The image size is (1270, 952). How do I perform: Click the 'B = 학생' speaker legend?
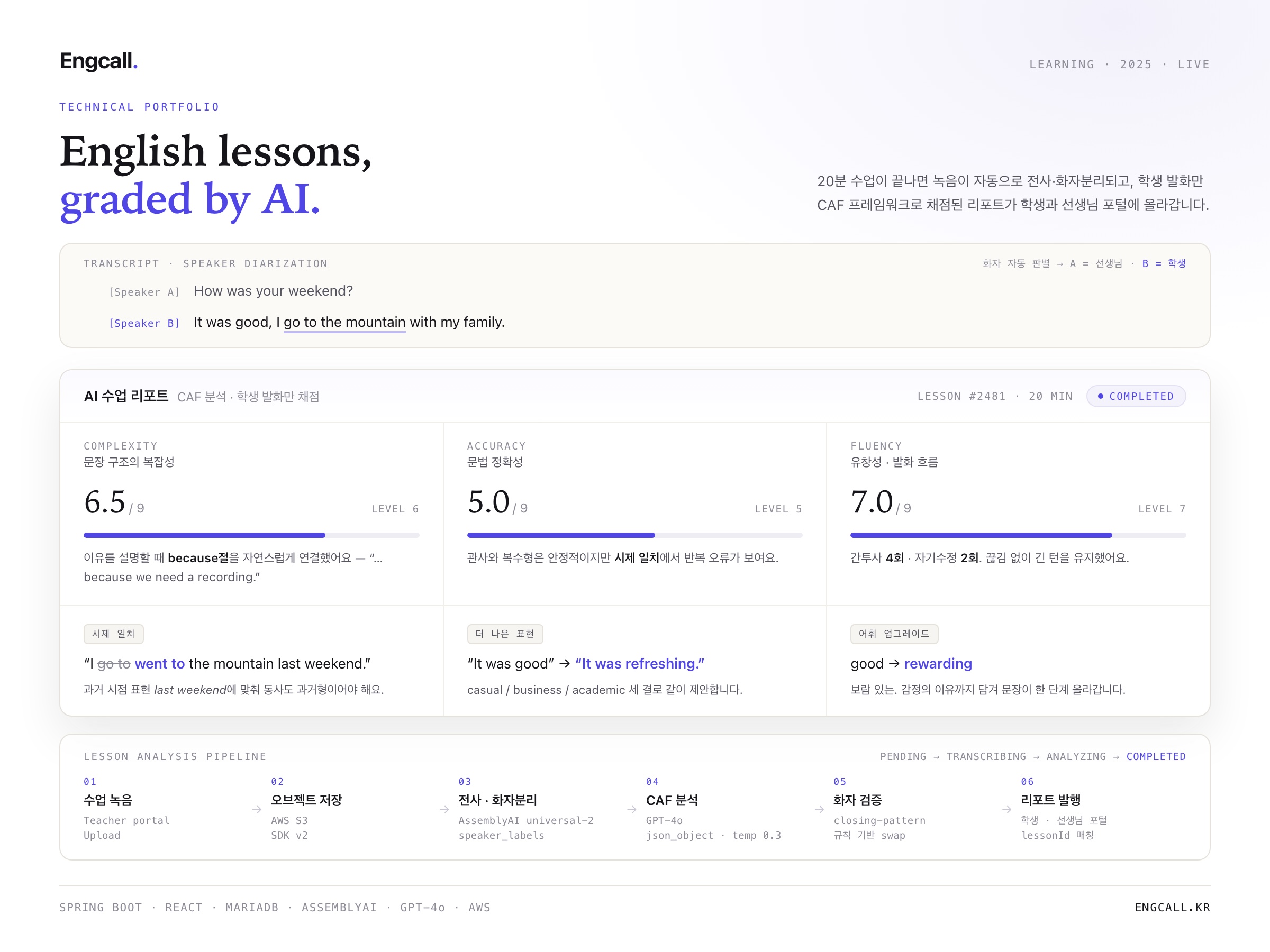click(1164, 263)
